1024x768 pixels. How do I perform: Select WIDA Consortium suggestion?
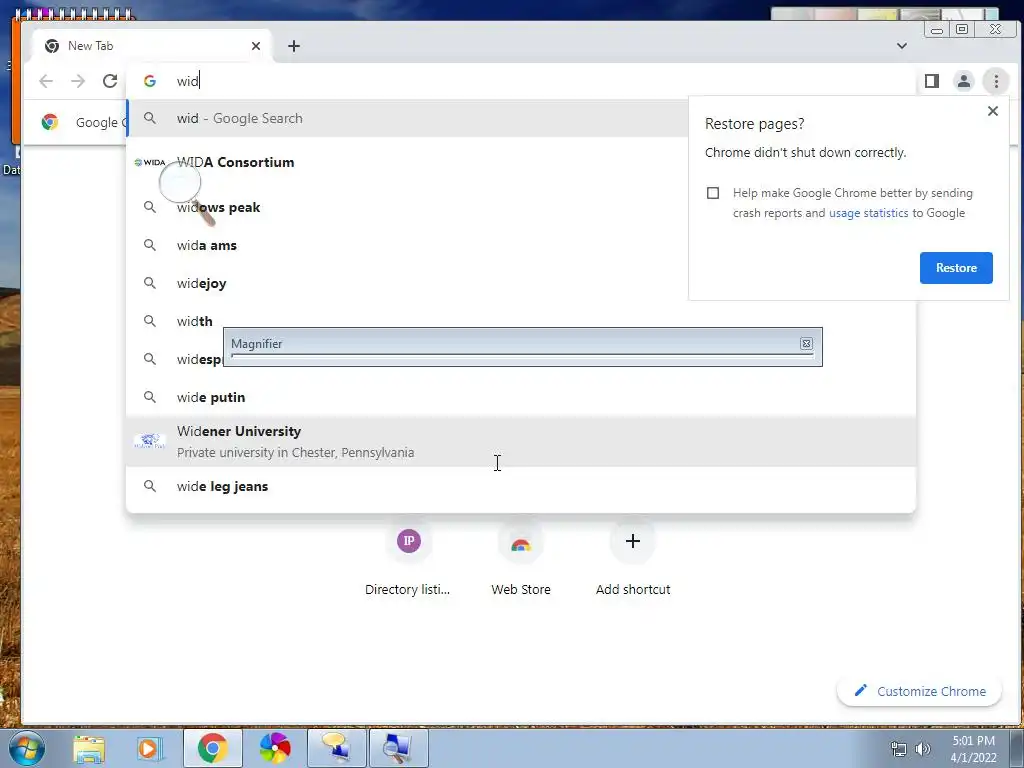[x=407, y=162]
